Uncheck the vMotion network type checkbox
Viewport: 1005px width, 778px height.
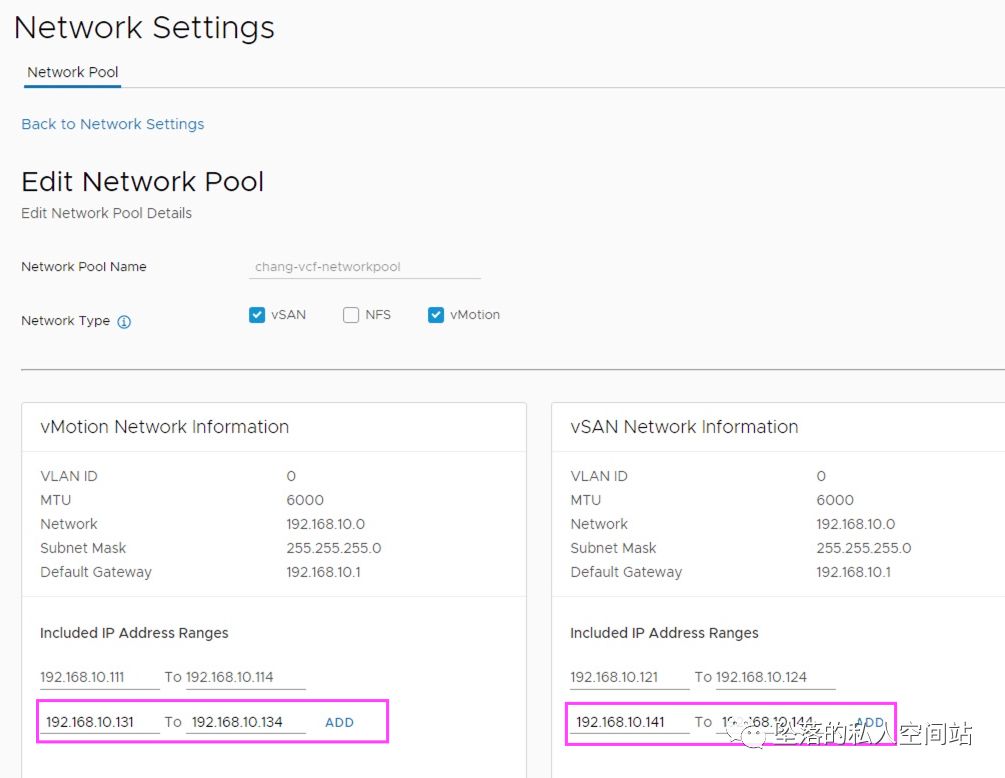pos(436,315)
